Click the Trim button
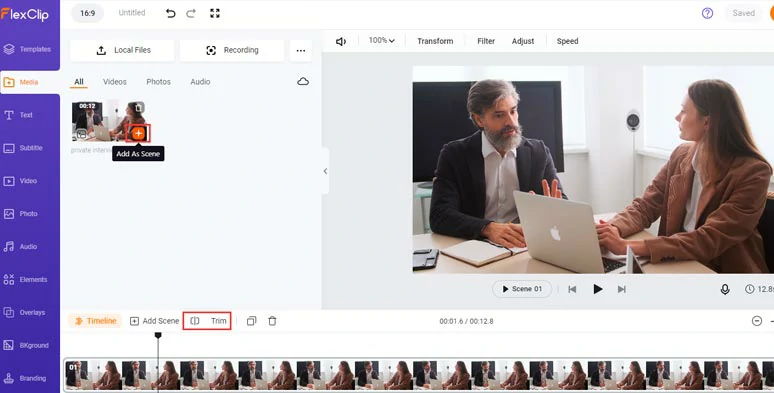The image size is (774, 393). (219, 321)
